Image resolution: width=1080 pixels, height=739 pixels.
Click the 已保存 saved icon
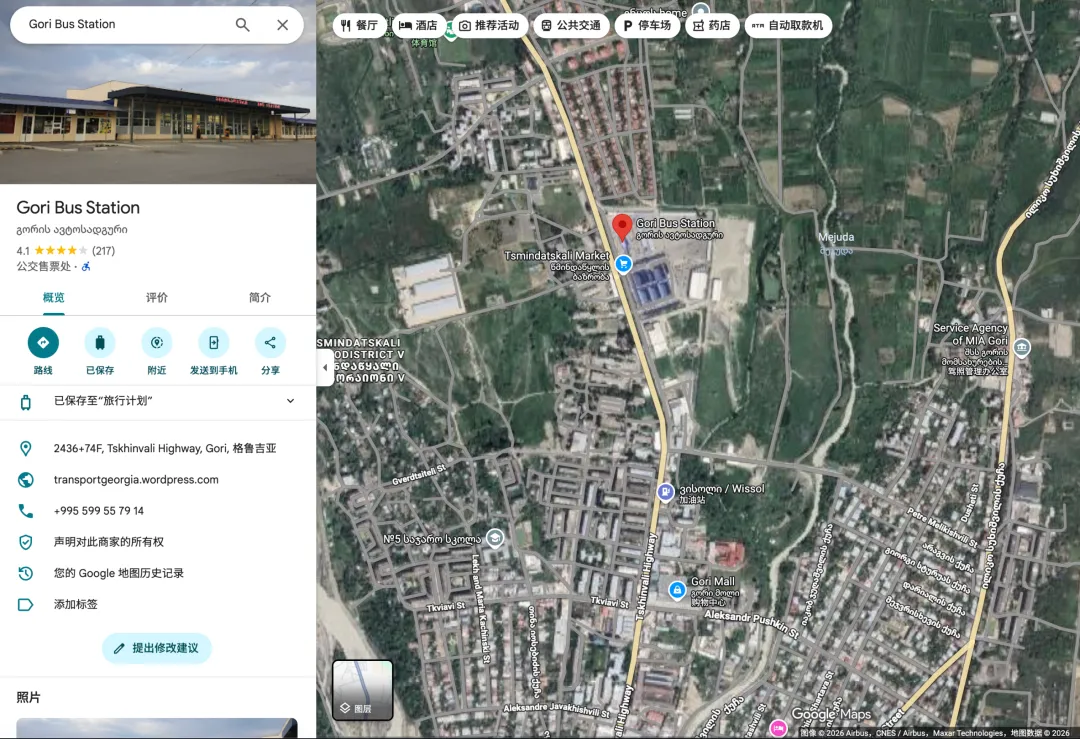100,342
